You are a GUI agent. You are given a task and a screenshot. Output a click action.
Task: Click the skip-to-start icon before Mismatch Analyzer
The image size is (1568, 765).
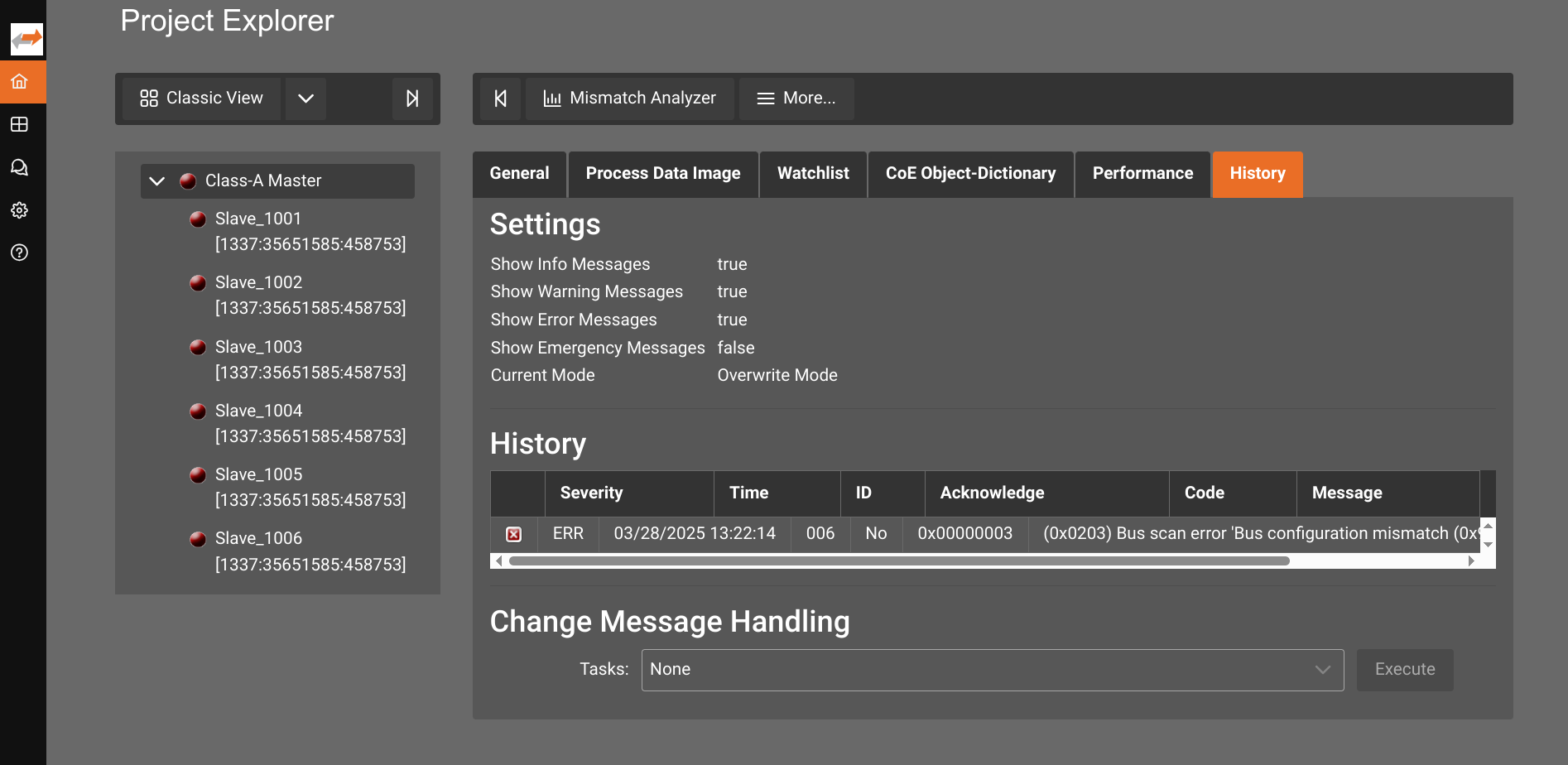(x=501, y=99)
